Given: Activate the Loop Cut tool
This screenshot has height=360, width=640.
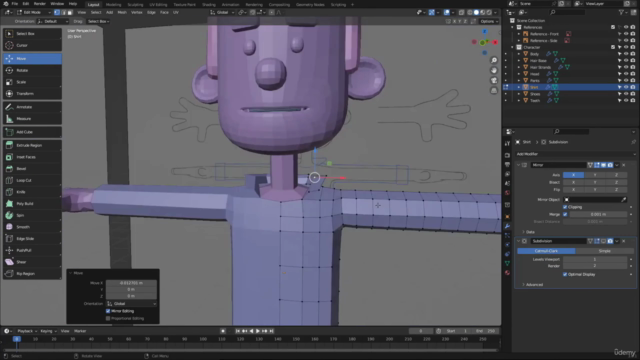Looking at the screenshot, I should [32, 180].
